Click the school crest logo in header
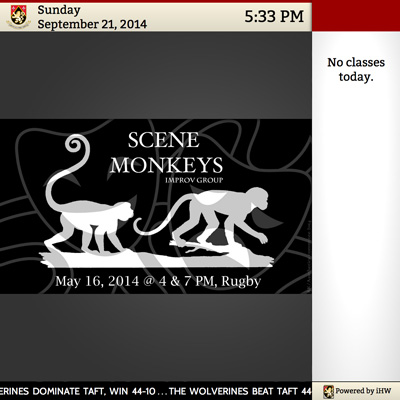Screen dimensions: 400x400 click(18, 17)
